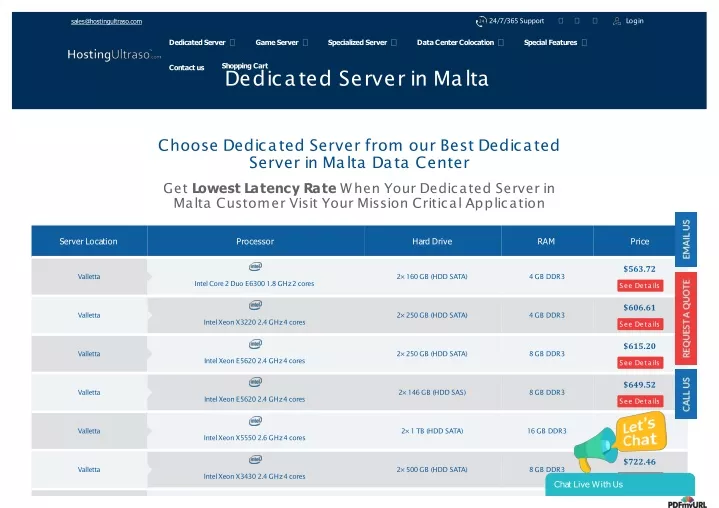719x508 pixels.
Task: Select the text Intel Xeon X3430 2.4 GHz 4 cores
Action: click(x=254, y=476)
